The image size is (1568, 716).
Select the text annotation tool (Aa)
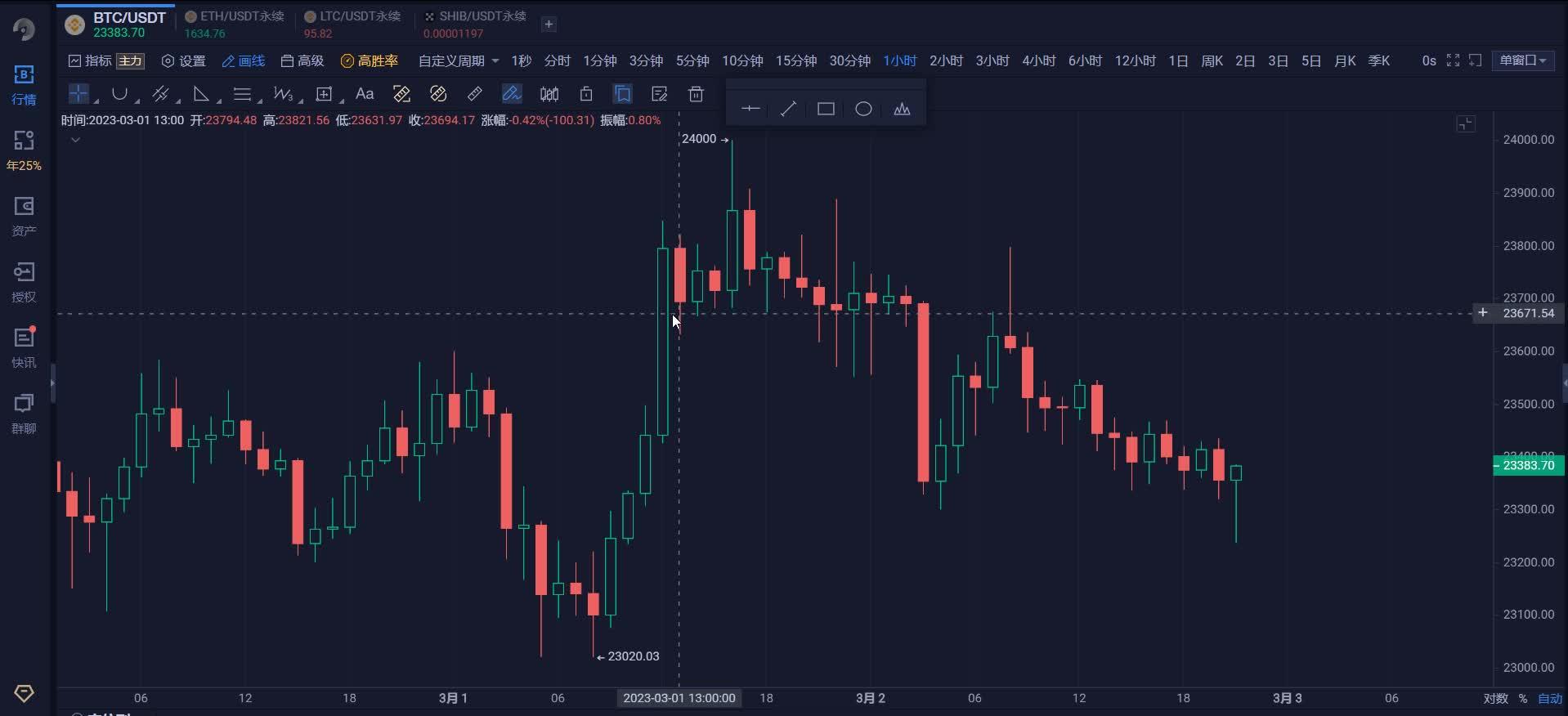coord(365,94)
